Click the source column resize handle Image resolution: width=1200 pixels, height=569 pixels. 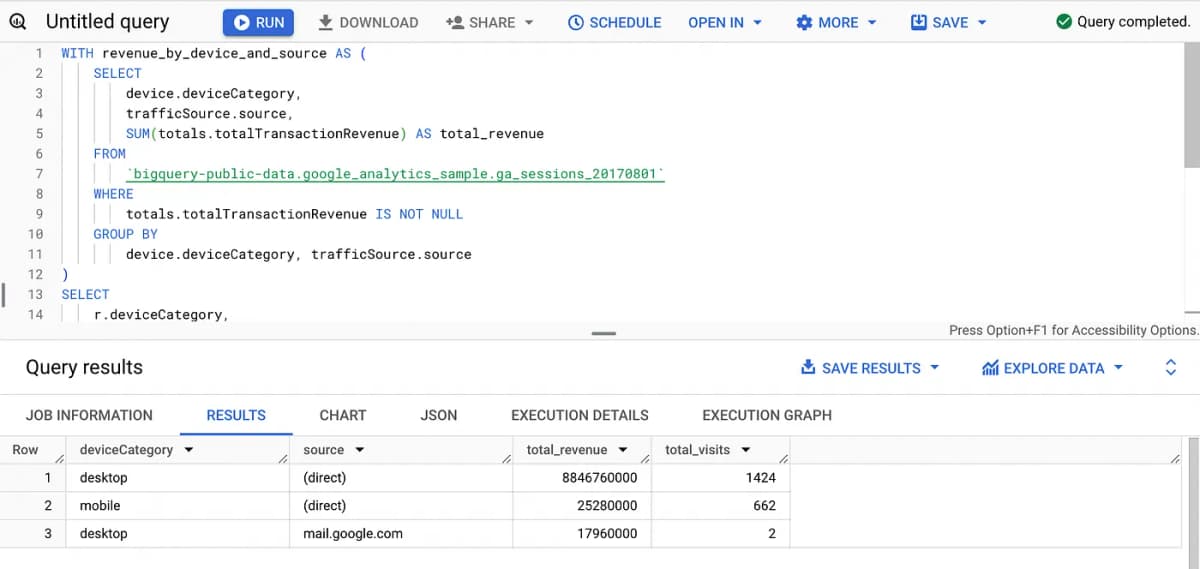[x=507, y=459]
